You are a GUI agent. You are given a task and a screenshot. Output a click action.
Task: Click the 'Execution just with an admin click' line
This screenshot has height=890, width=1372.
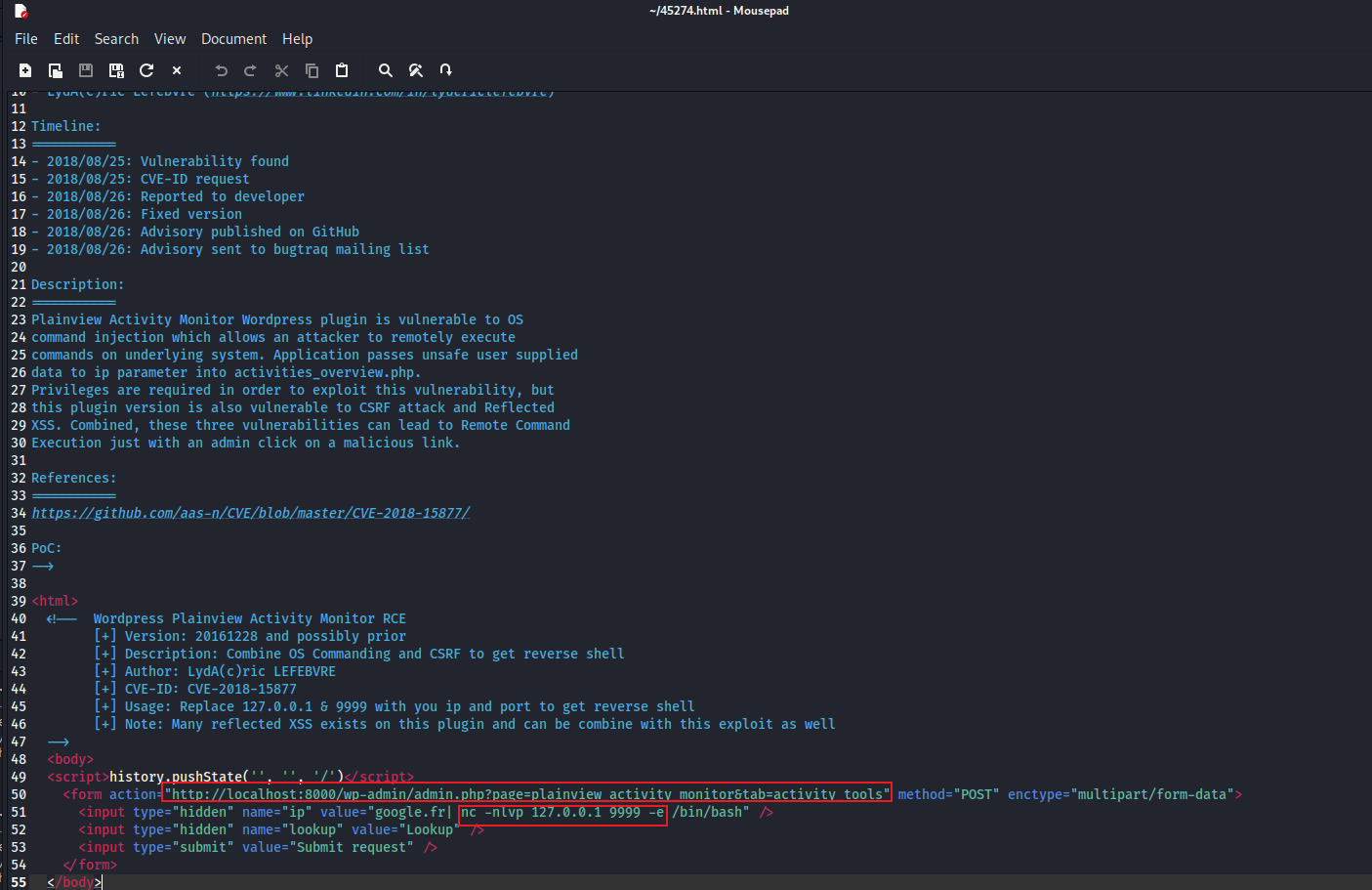click(x=246, y=443)
